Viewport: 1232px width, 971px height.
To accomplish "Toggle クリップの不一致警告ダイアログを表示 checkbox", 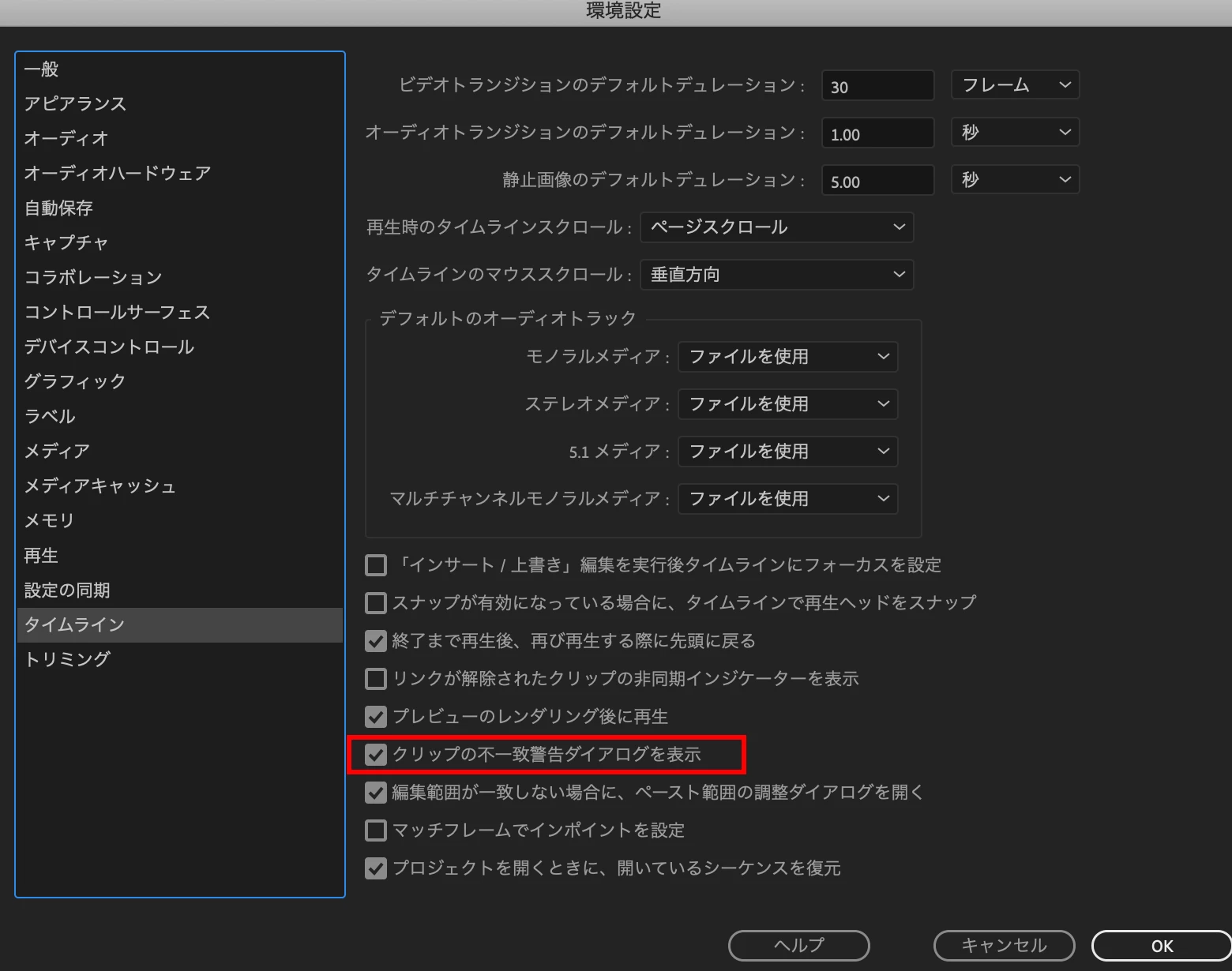I will point(376,755).
